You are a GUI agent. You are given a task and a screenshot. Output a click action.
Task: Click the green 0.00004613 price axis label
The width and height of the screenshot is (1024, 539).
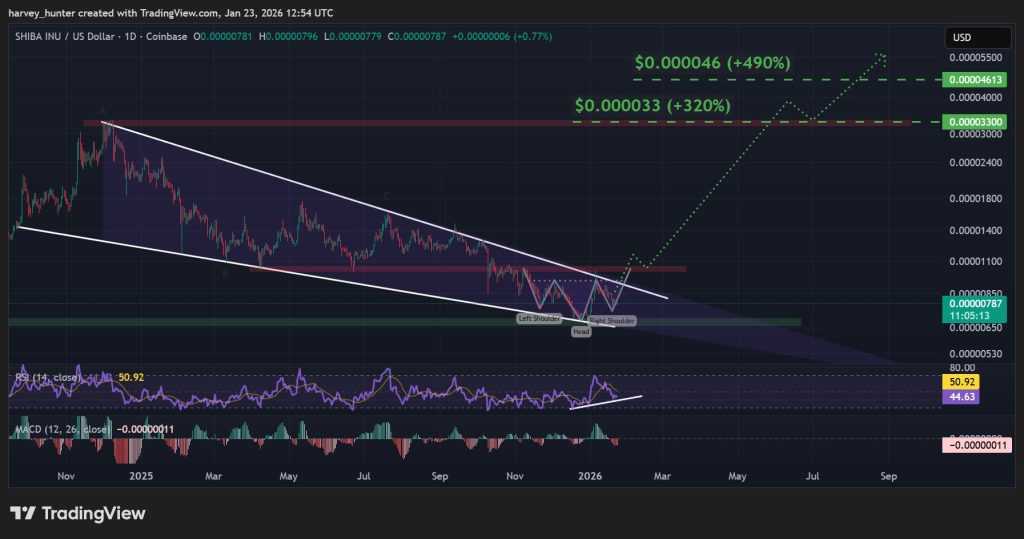tap(976, 78)
